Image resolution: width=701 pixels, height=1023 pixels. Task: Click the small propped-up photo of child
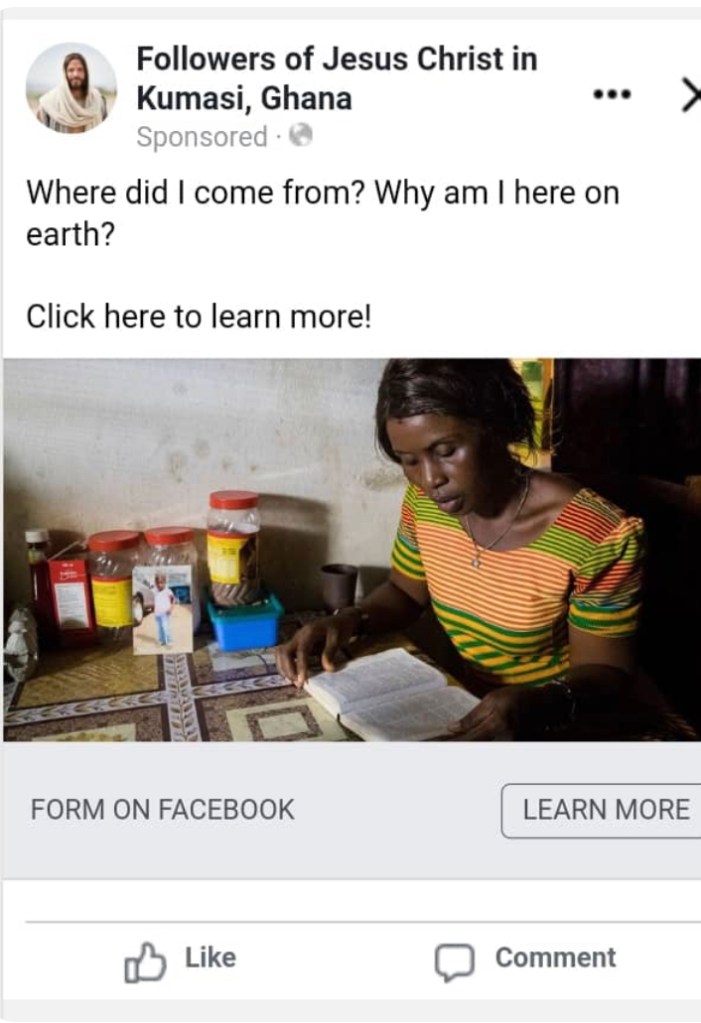[163, 610]
